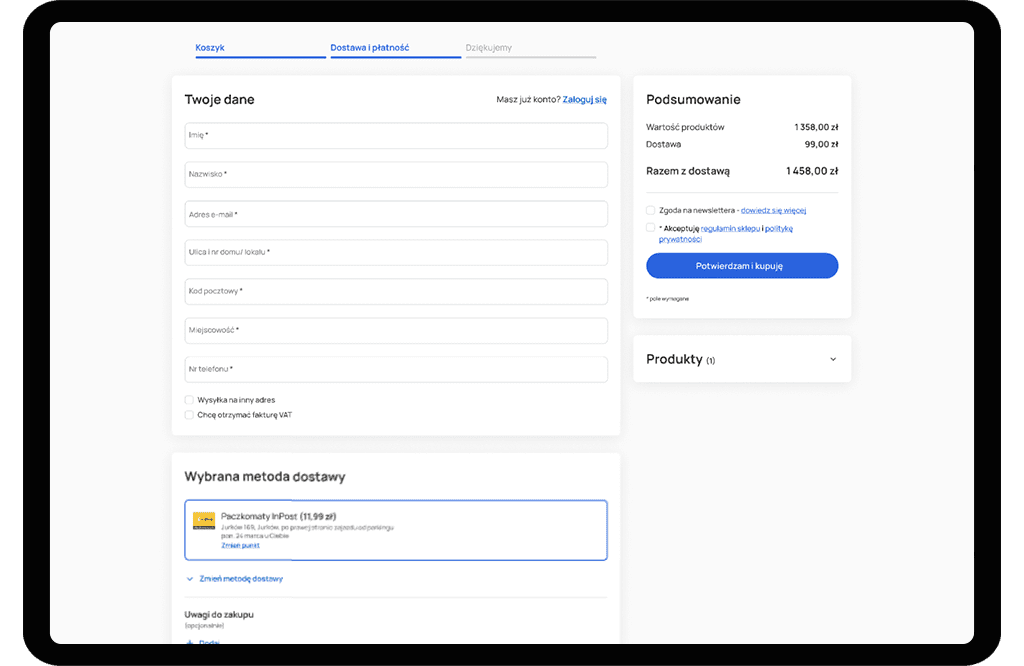Click into the Adres e-mail field
Image resolution: width=1024 pixels, height=666 pixels.
coord(396,214)
